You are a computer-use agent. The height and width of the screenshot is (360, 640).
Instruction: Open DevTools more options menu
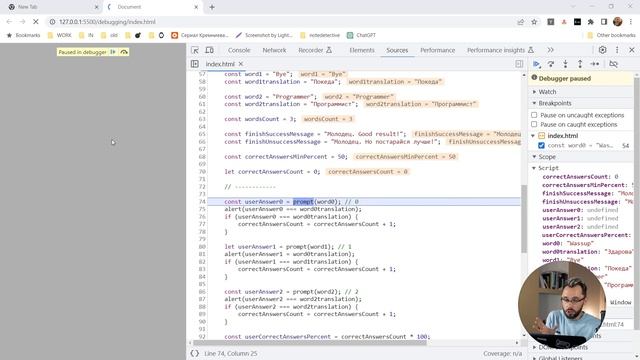[617, 50]
